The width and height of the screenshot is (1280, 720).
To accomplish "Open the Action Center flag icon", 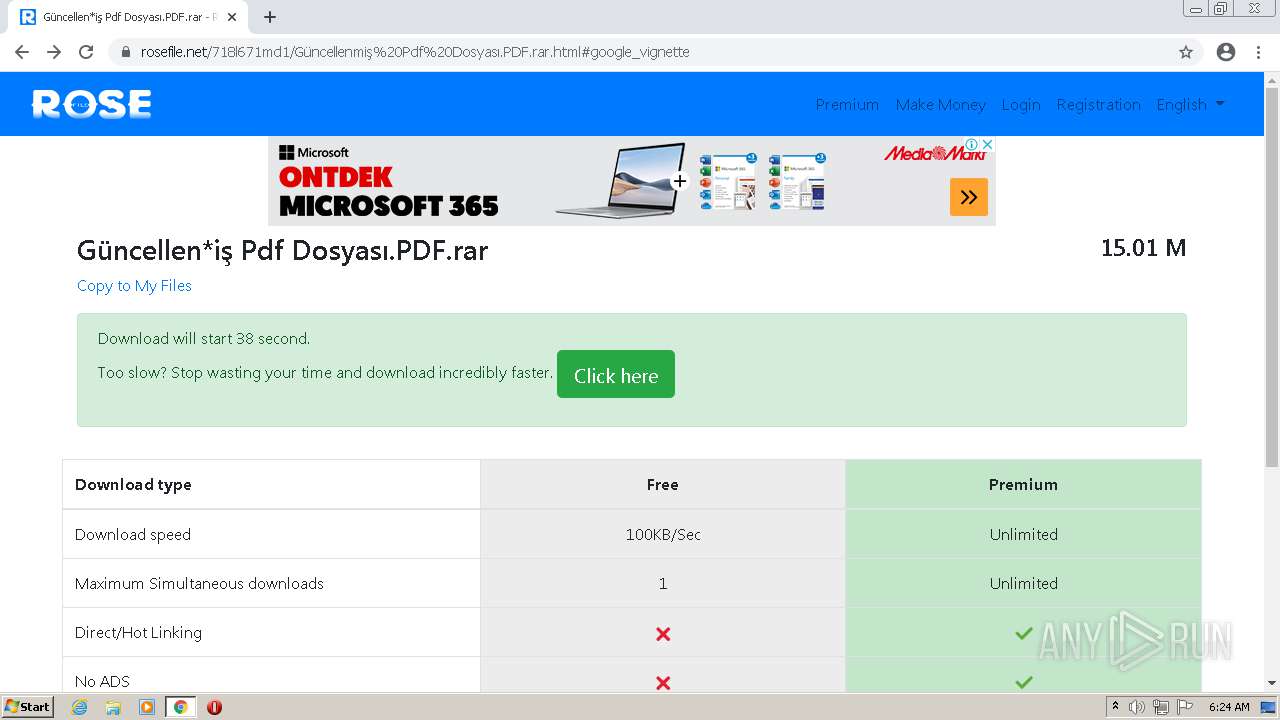I will [1185, 707].
